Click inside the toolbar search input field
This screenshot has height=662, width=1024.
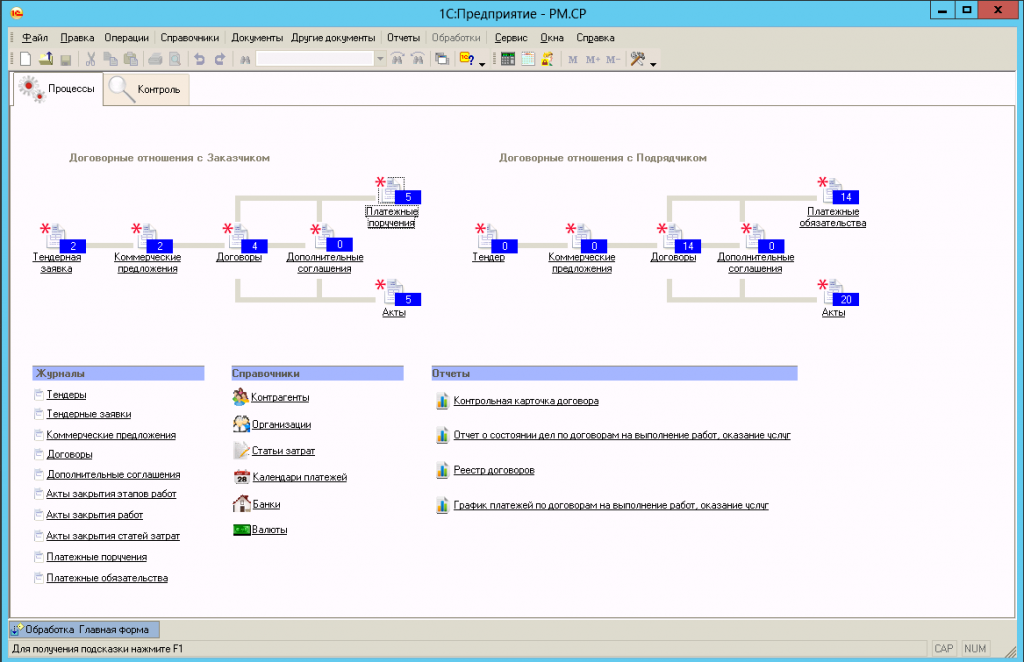pos(315,59)
